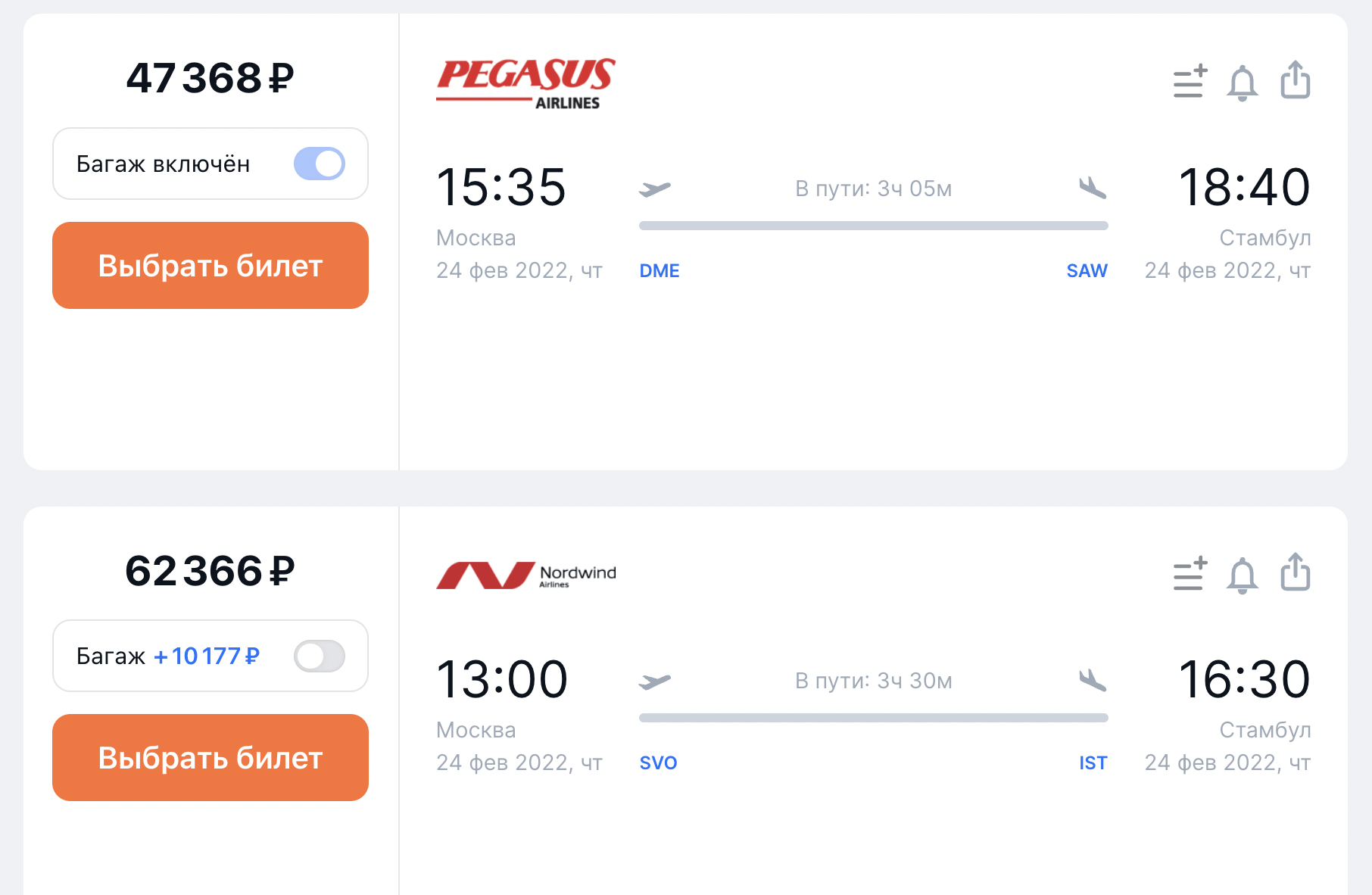Choose the 47 368 ₽ ticket
This screenshot has width=1372, height=895.
click(210, 266)
